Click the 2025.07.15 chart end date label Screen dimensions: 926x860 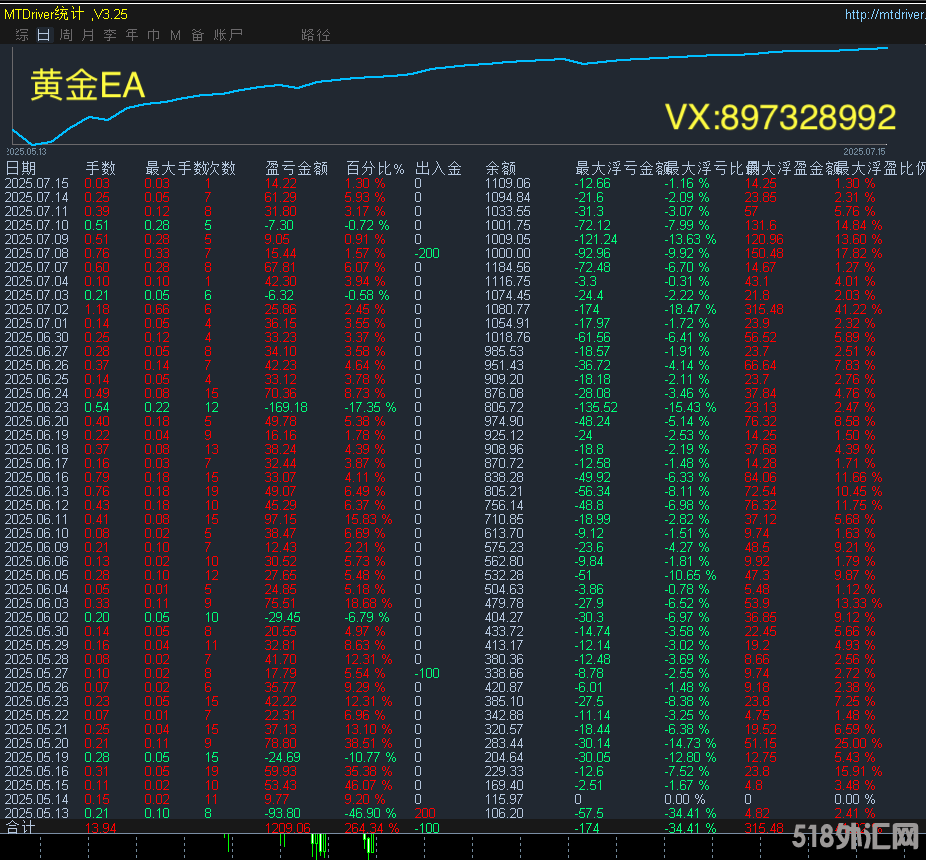pos(865,152)
